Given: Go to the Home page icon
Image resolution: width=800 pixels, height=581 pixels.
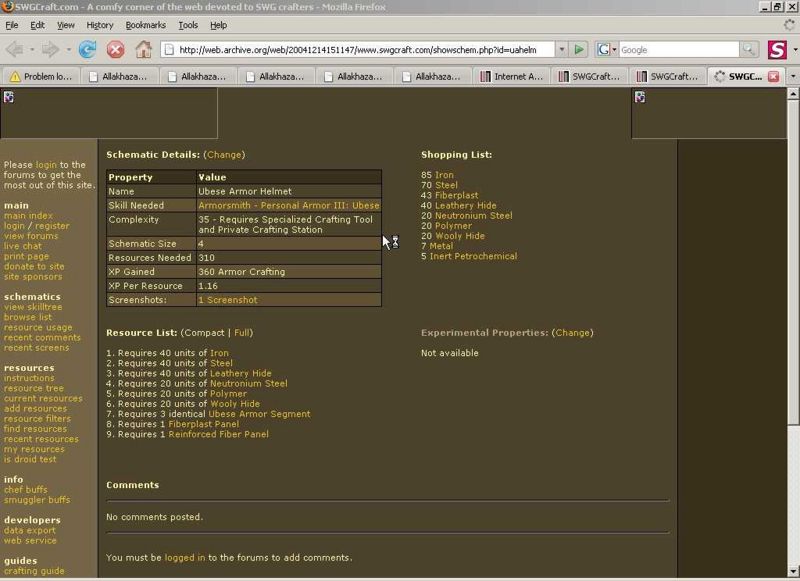Looking at the screenshot, I should pyautogui.click(x=144, y=49).
